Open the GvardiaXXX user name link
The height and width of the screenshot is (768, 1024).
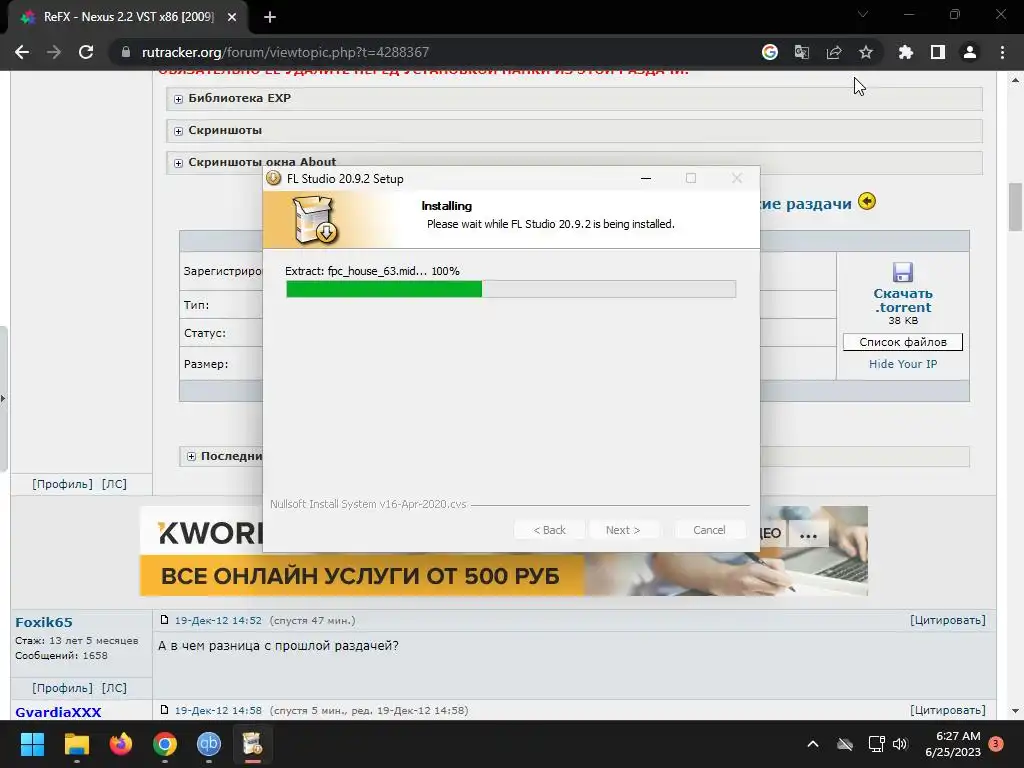tap(58, 712)
